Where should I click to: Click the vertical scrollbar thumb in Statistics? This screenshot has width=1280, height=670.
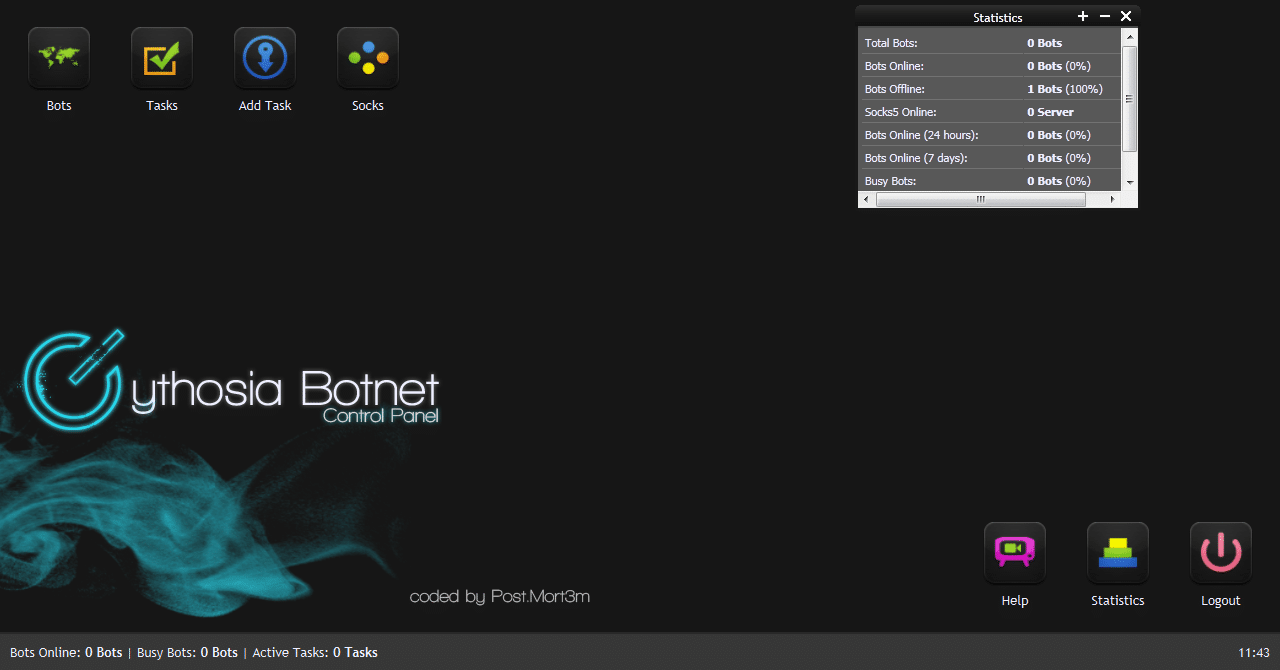point(1130,98)
